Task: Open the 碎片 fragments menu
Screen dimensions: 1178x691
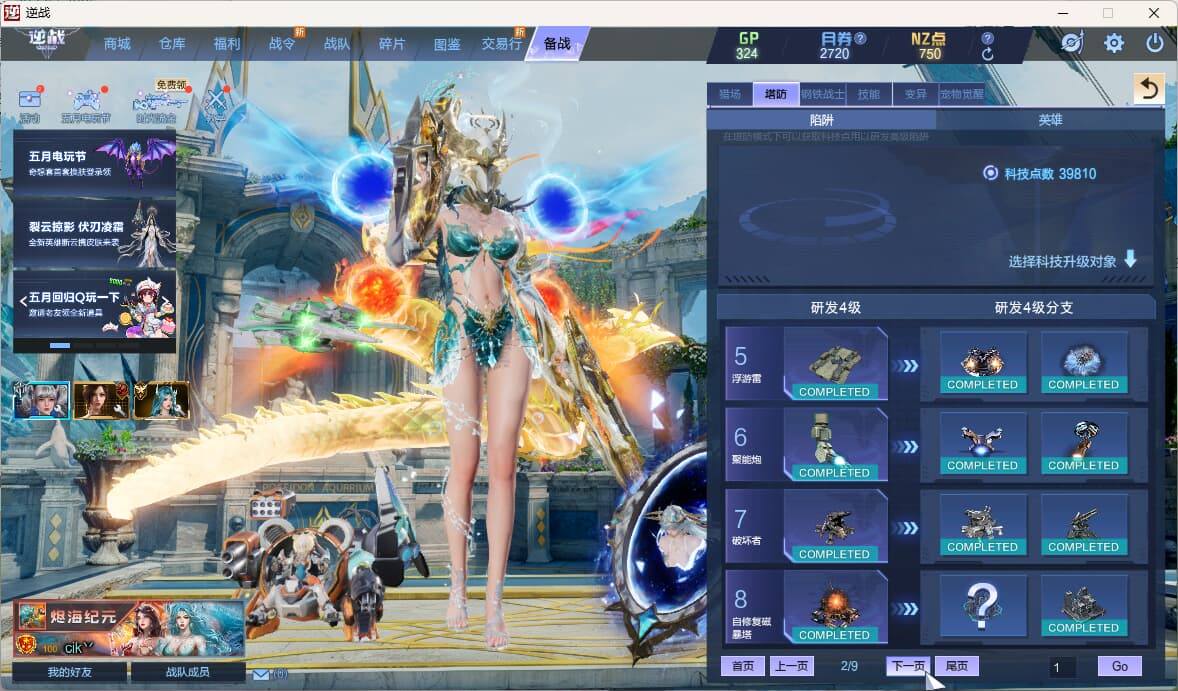Action: [391, 44]
